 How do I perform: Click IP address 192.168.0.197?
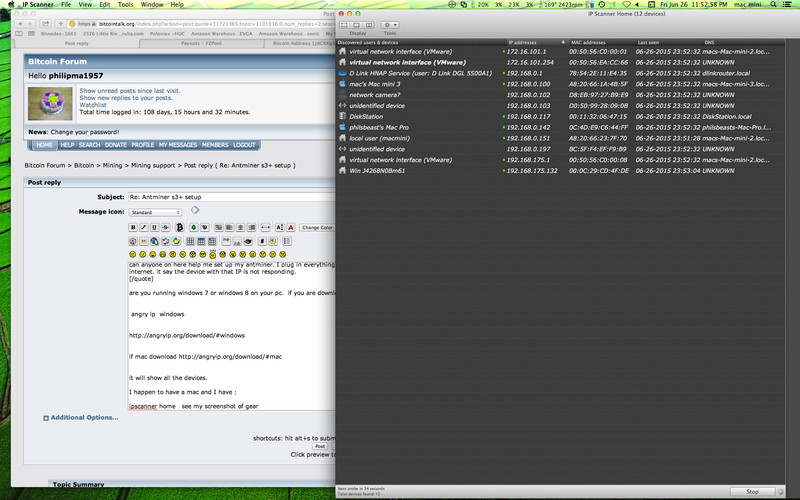tap(528, 149)
